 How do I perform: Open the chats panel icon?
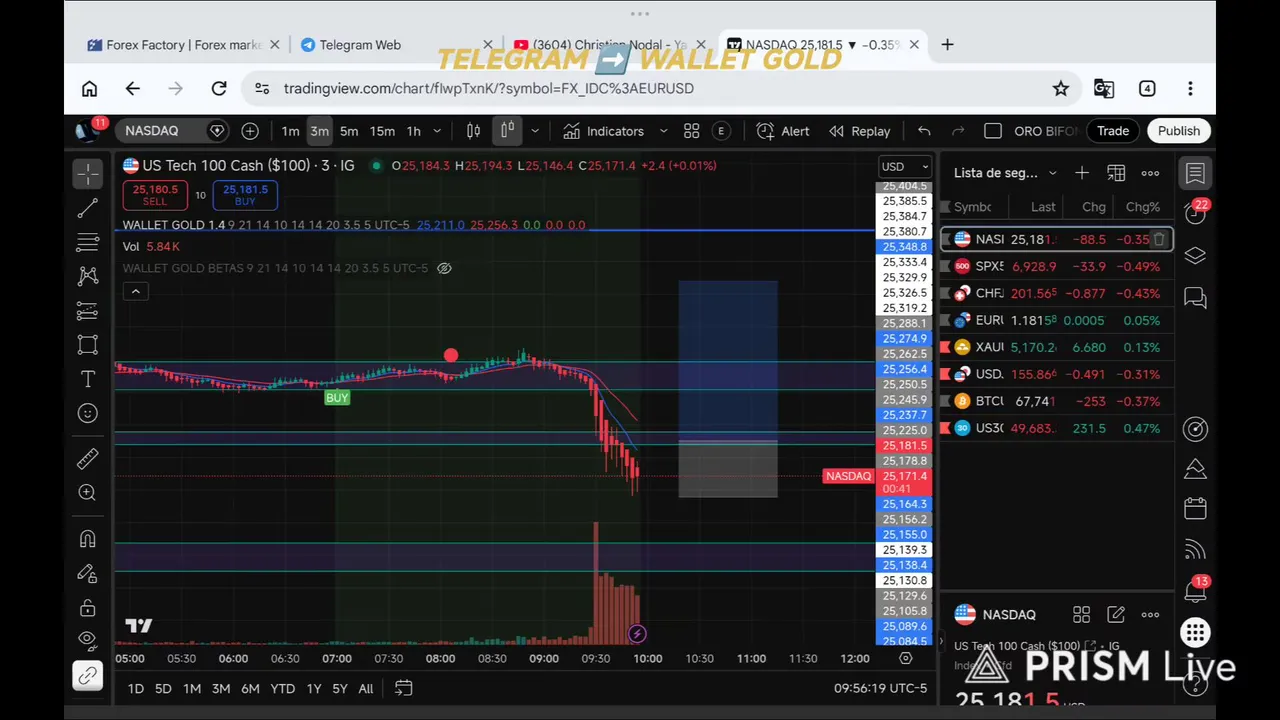pos(1195,297)
